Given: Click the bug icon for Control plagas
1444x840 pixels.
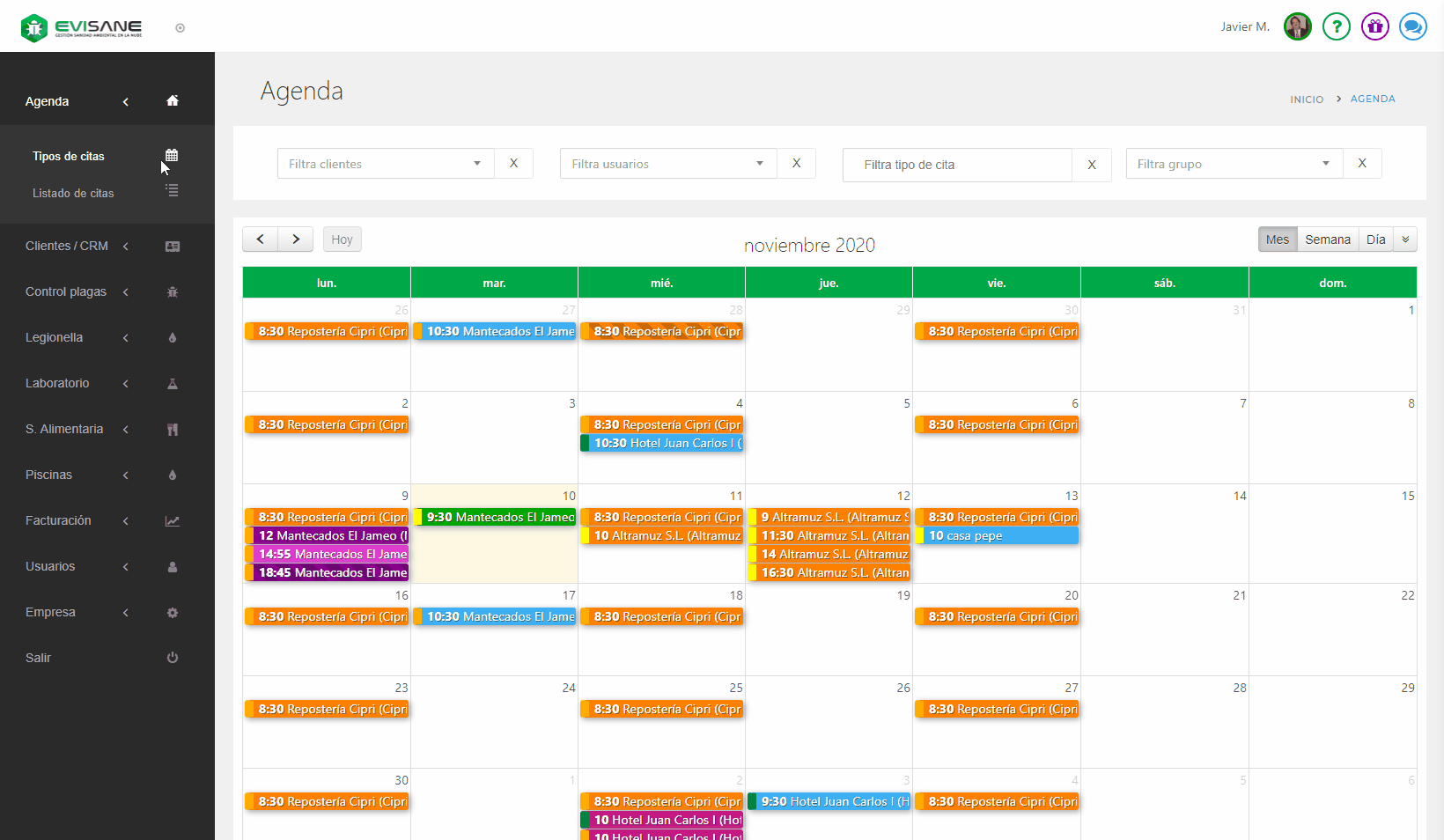Looking at the screenshot, I should click(x=173, y=292).
